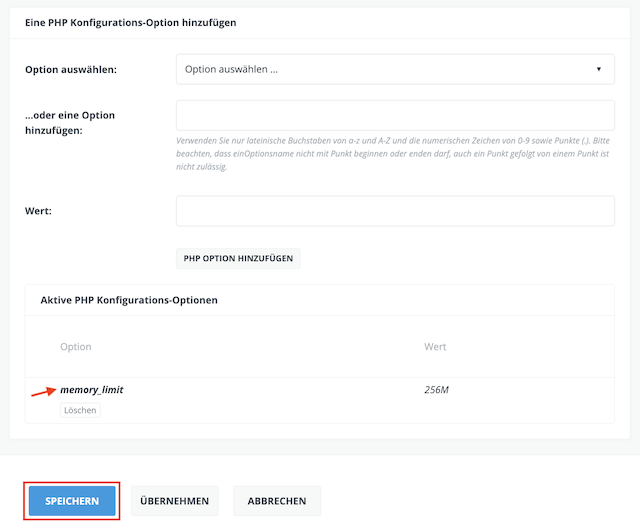Select the 256M value cell
This screenshot has height=522, width=640.
tap(436, 390)
